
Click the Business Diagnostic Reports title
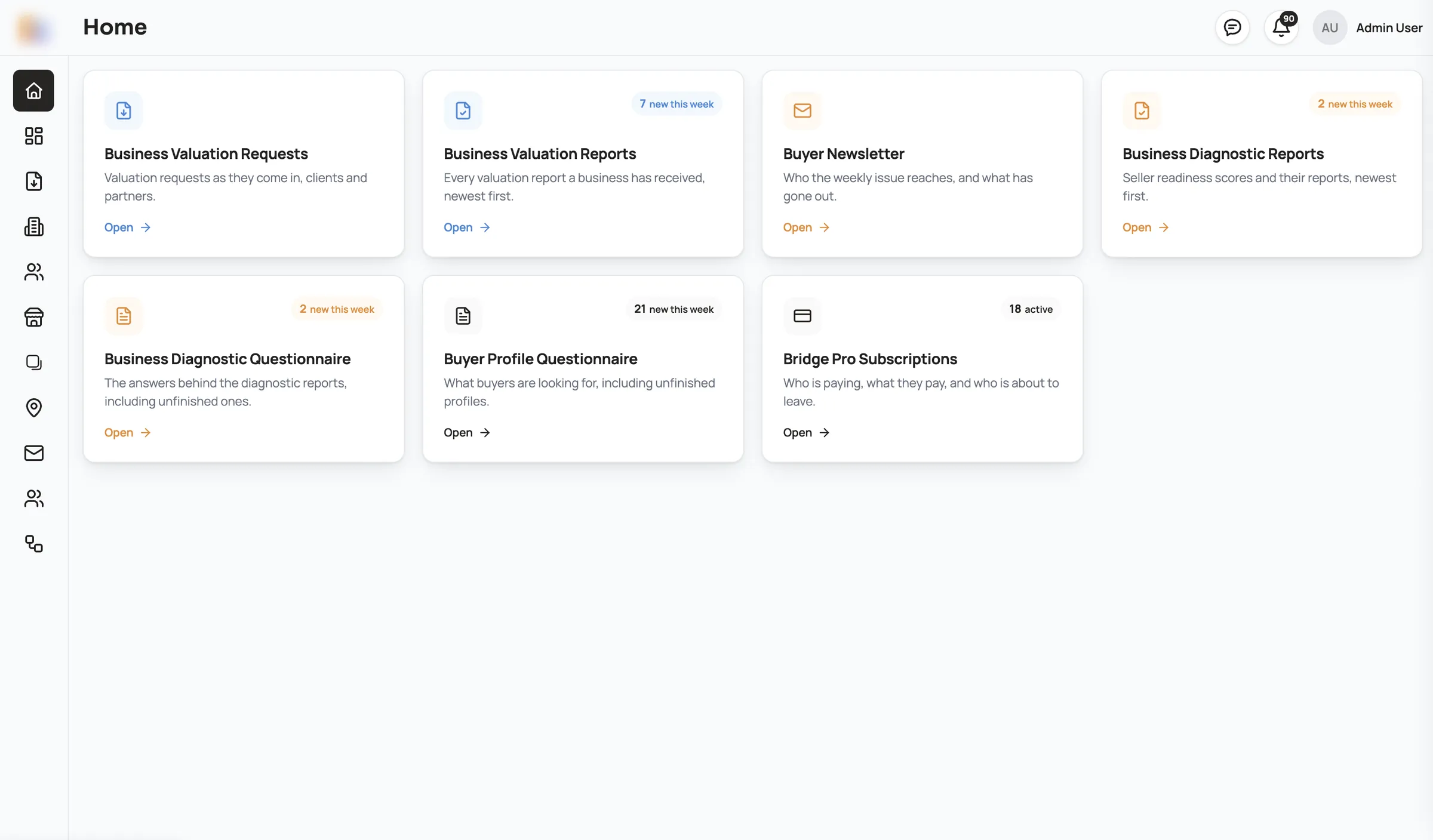[1223, 154]
